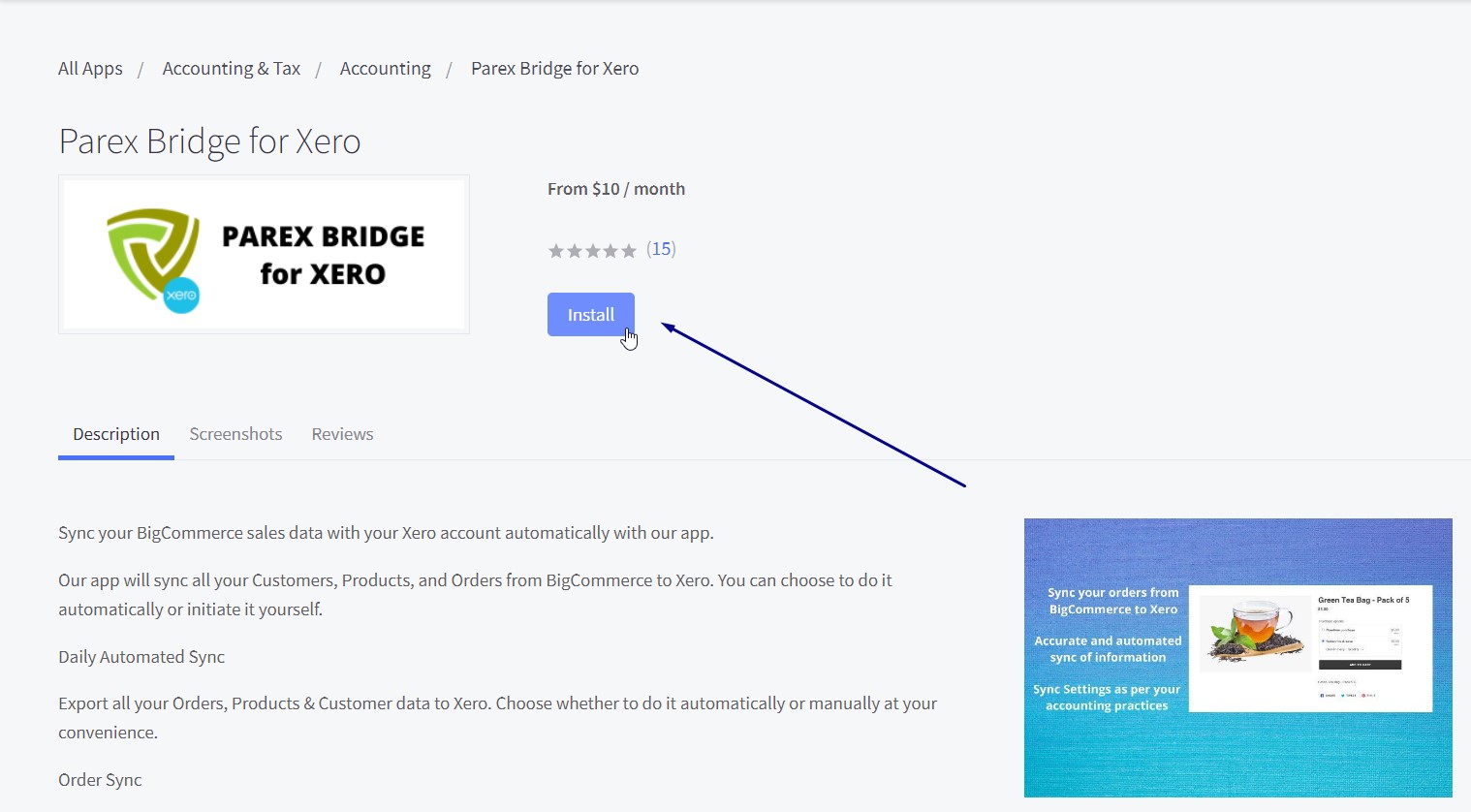Switch to the Screenshots tab

point(235,434)
